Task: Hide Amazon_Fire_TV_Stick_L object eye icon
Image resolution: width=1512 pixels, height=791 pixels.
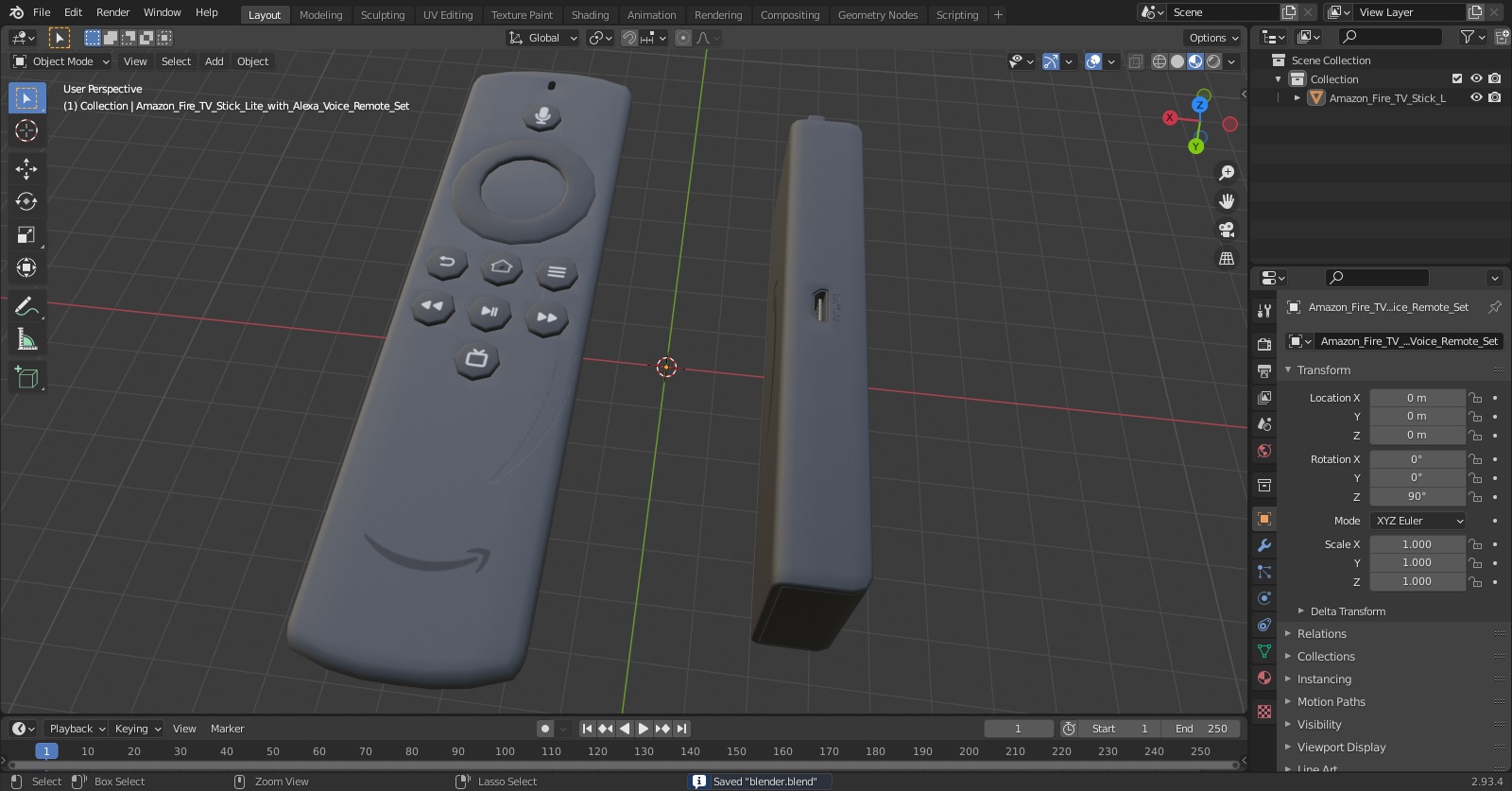Action: 1476,97
